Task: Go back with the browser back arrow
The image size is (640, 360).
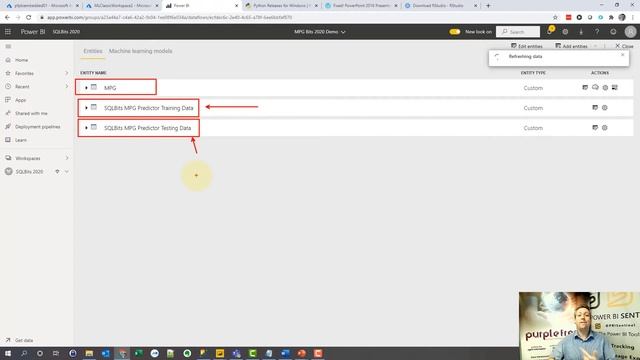Action: tap(7, 18)
